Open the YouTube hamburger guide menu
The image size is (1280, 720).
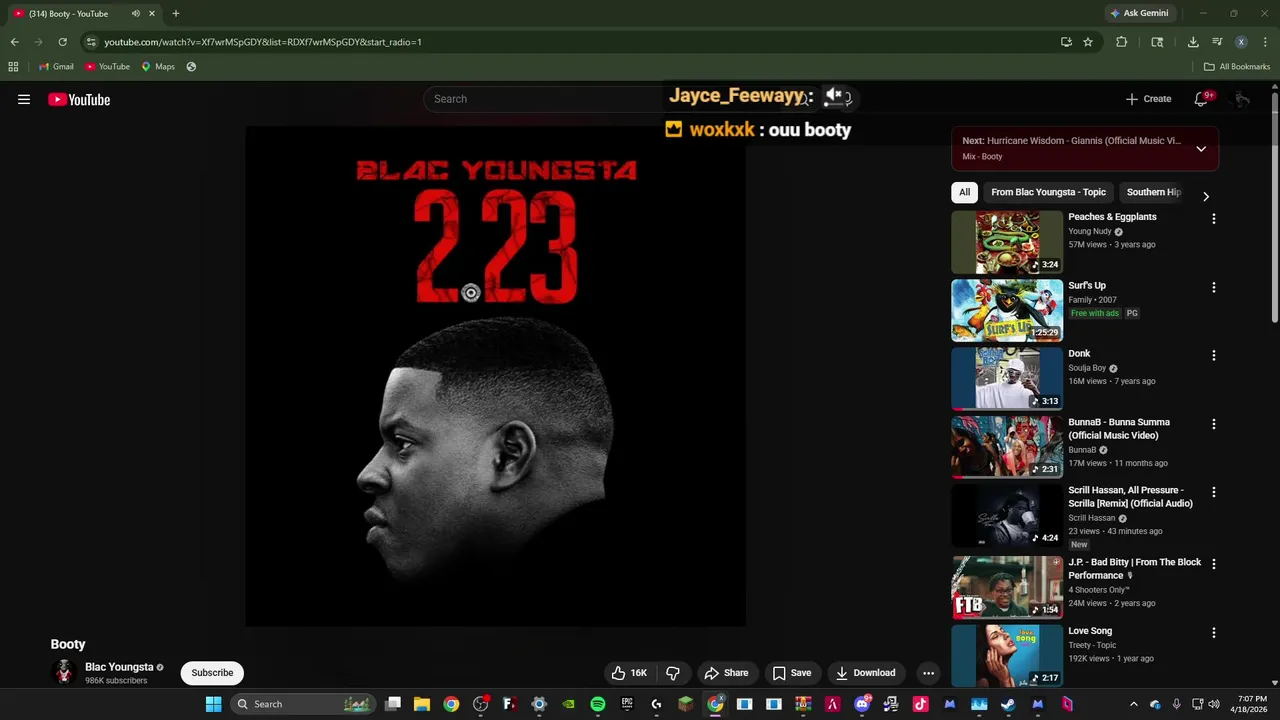click(x=24, y=99)
